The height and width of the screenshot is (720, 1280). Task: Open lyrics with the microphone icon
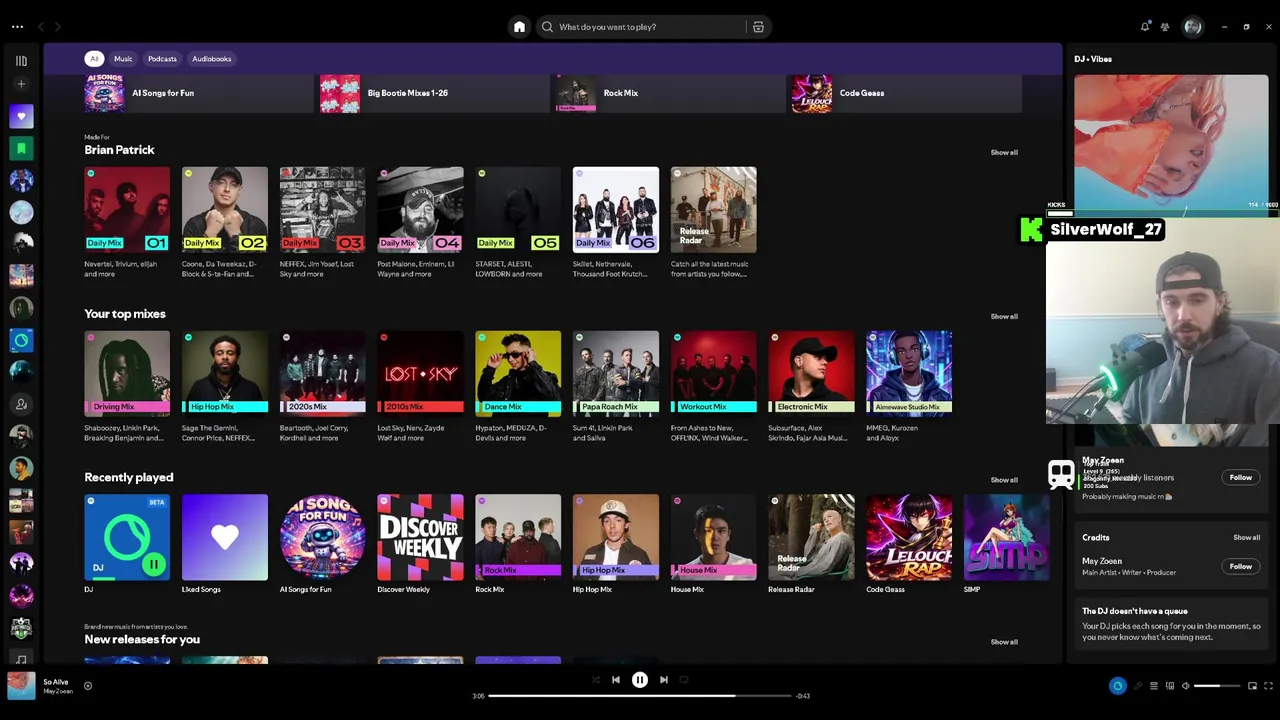(1137, 686)
